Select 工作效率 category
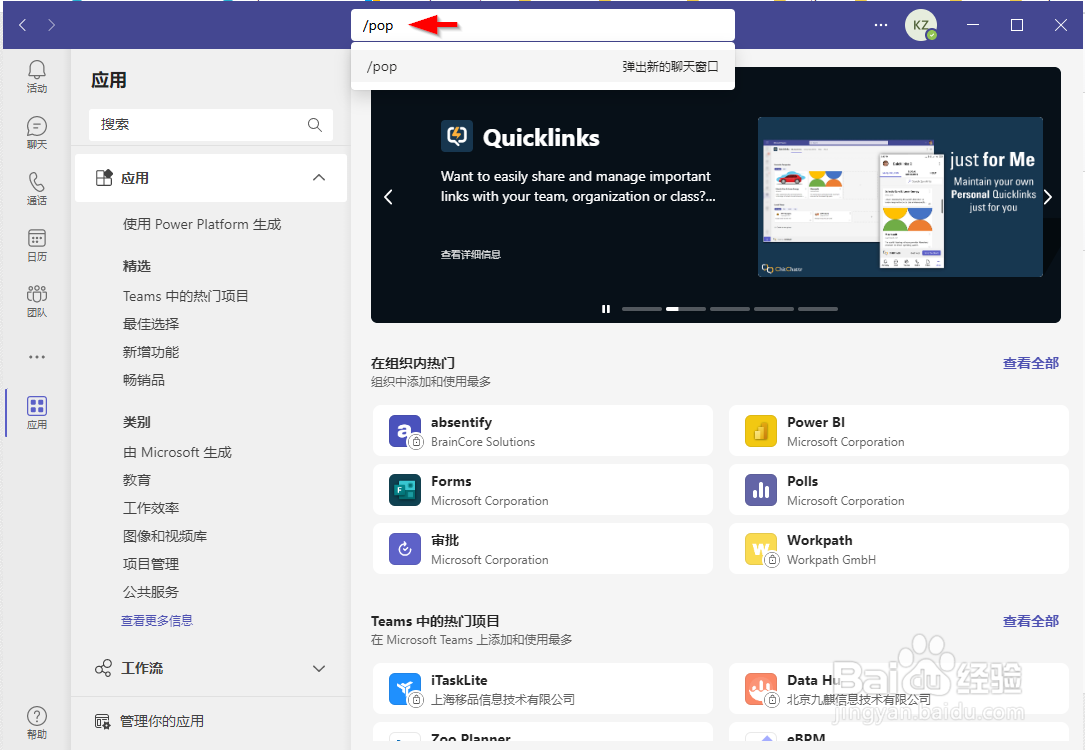 point(151,508)
